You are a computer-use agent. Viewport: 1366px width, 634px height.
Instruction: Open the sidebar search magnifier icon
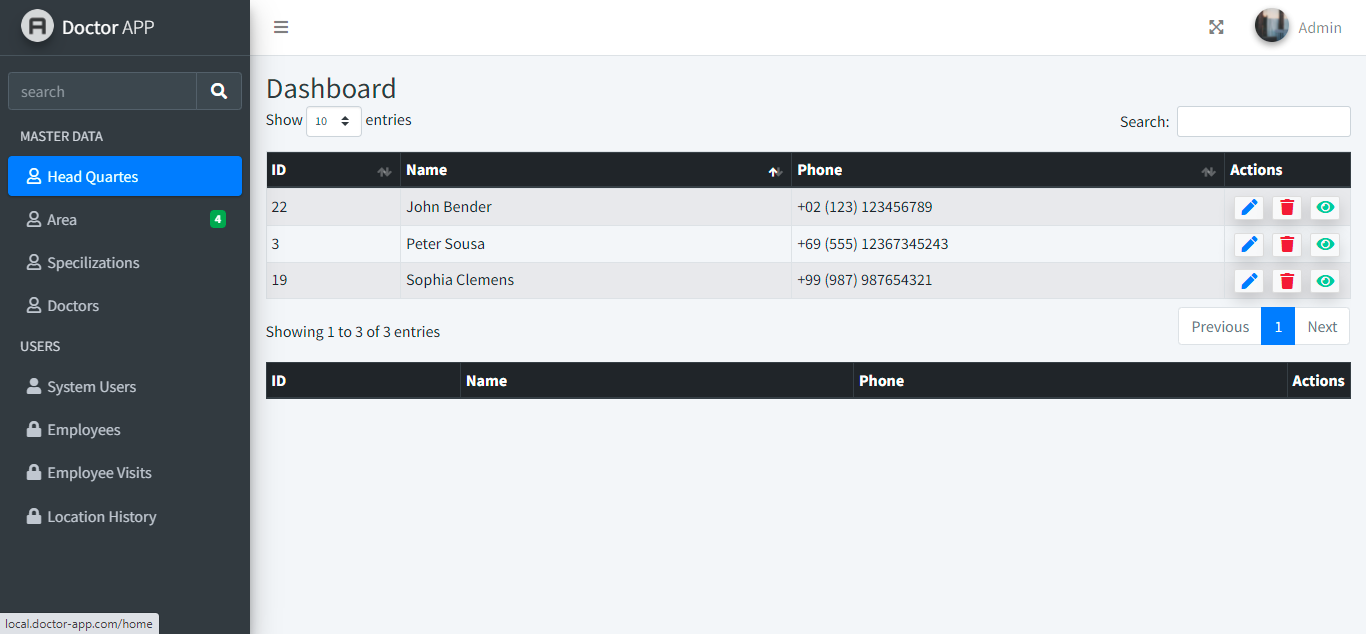[219, 90]
